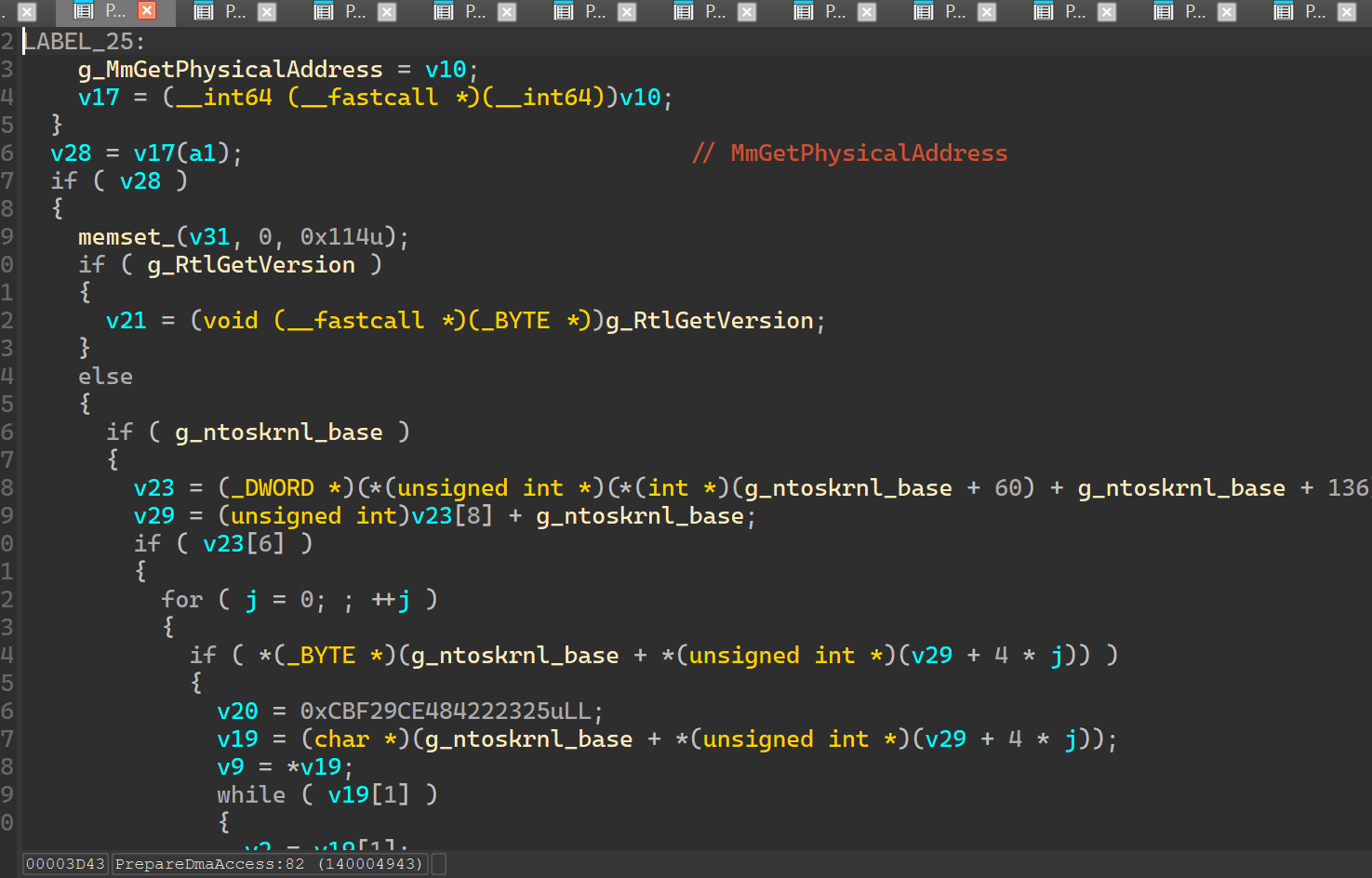This screenshot has width=1372, height=878.
Task: Click the a1 argument in v17(a1)
Action: click(202, 153)
